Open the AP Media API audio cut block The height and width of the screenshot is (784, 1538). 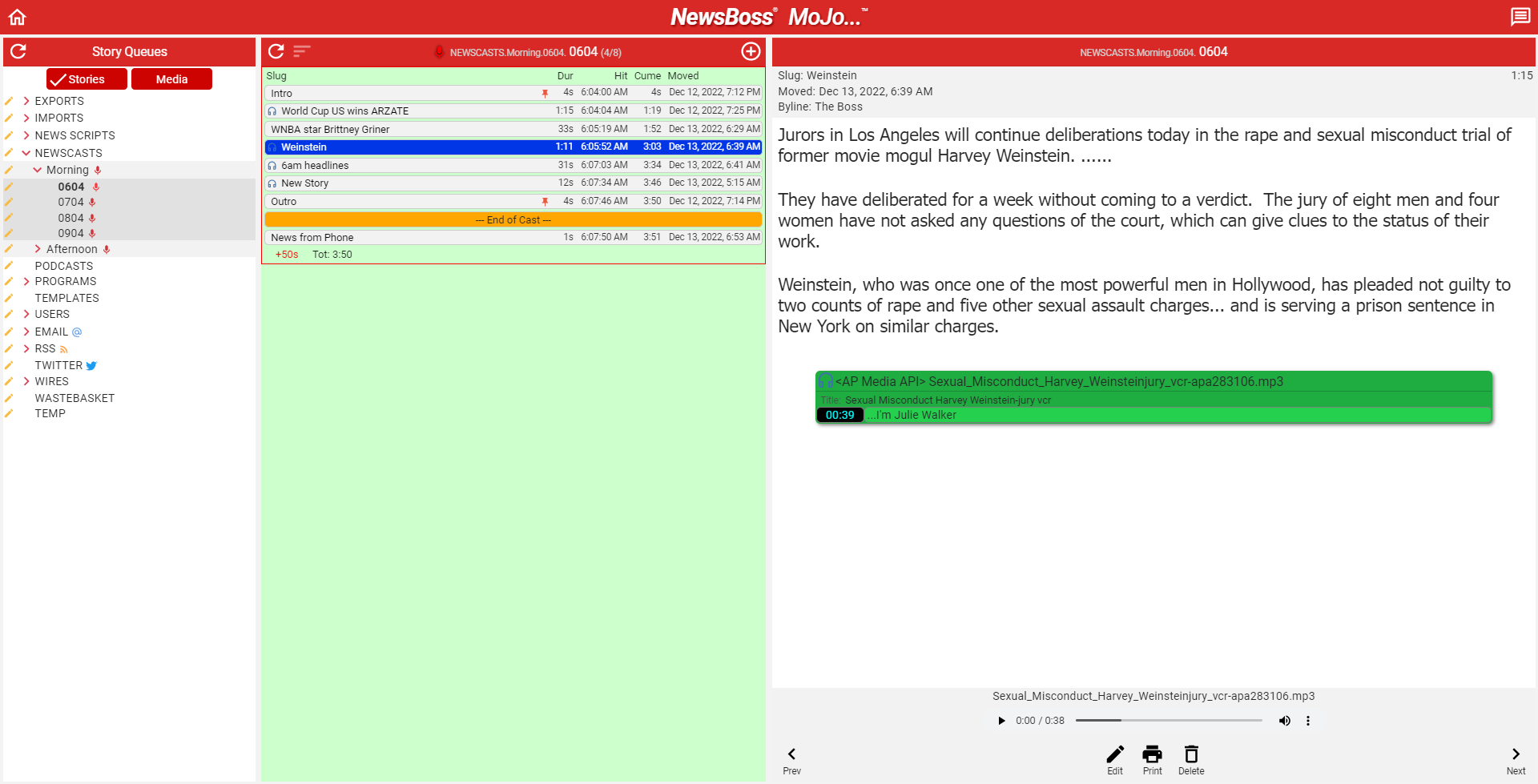pyautogui.click(x=1153, y=397)
